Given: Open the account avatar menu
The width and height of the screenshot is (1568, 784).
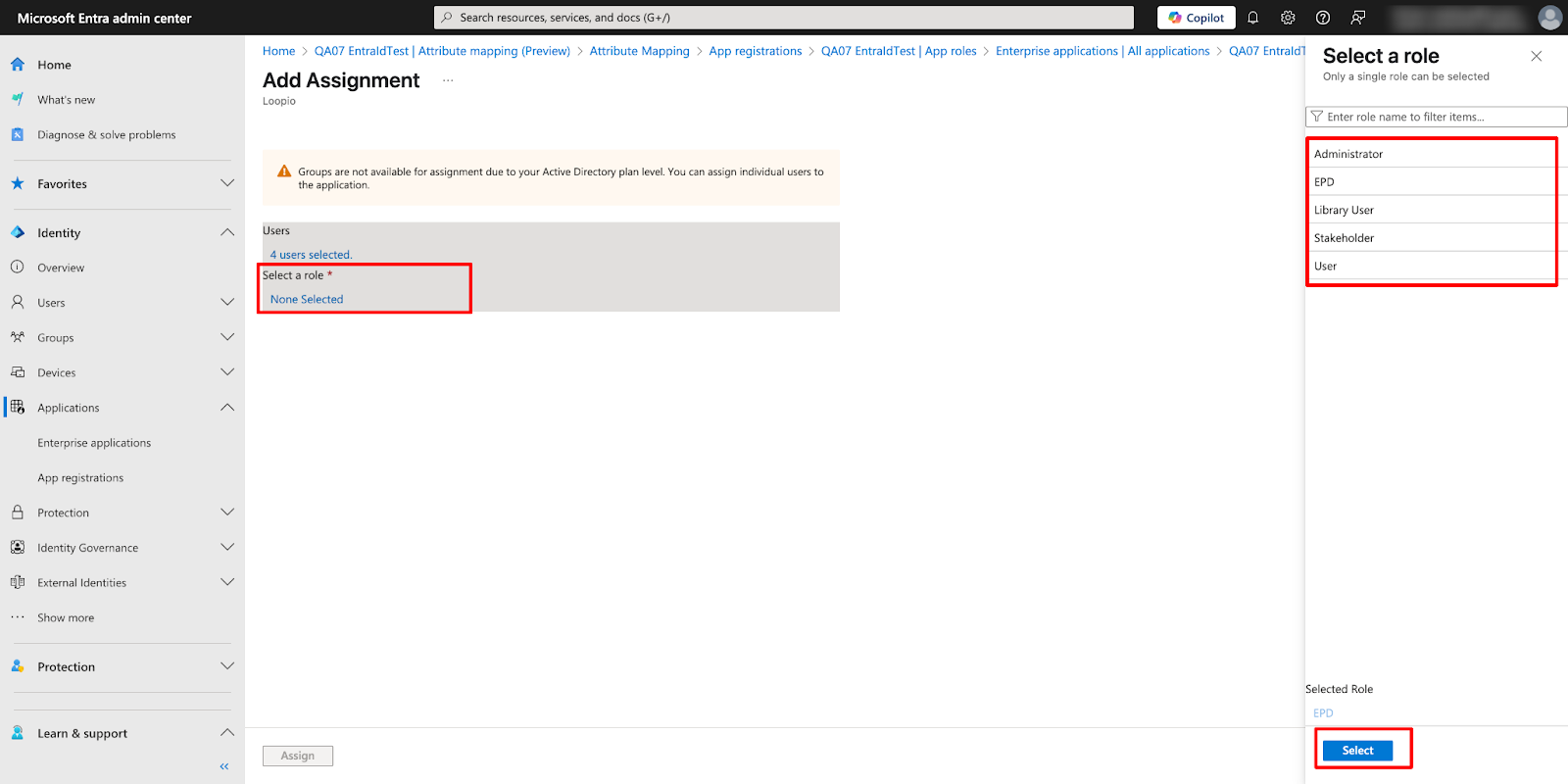Looking at the screenshot, I should tap(1550, 18).
